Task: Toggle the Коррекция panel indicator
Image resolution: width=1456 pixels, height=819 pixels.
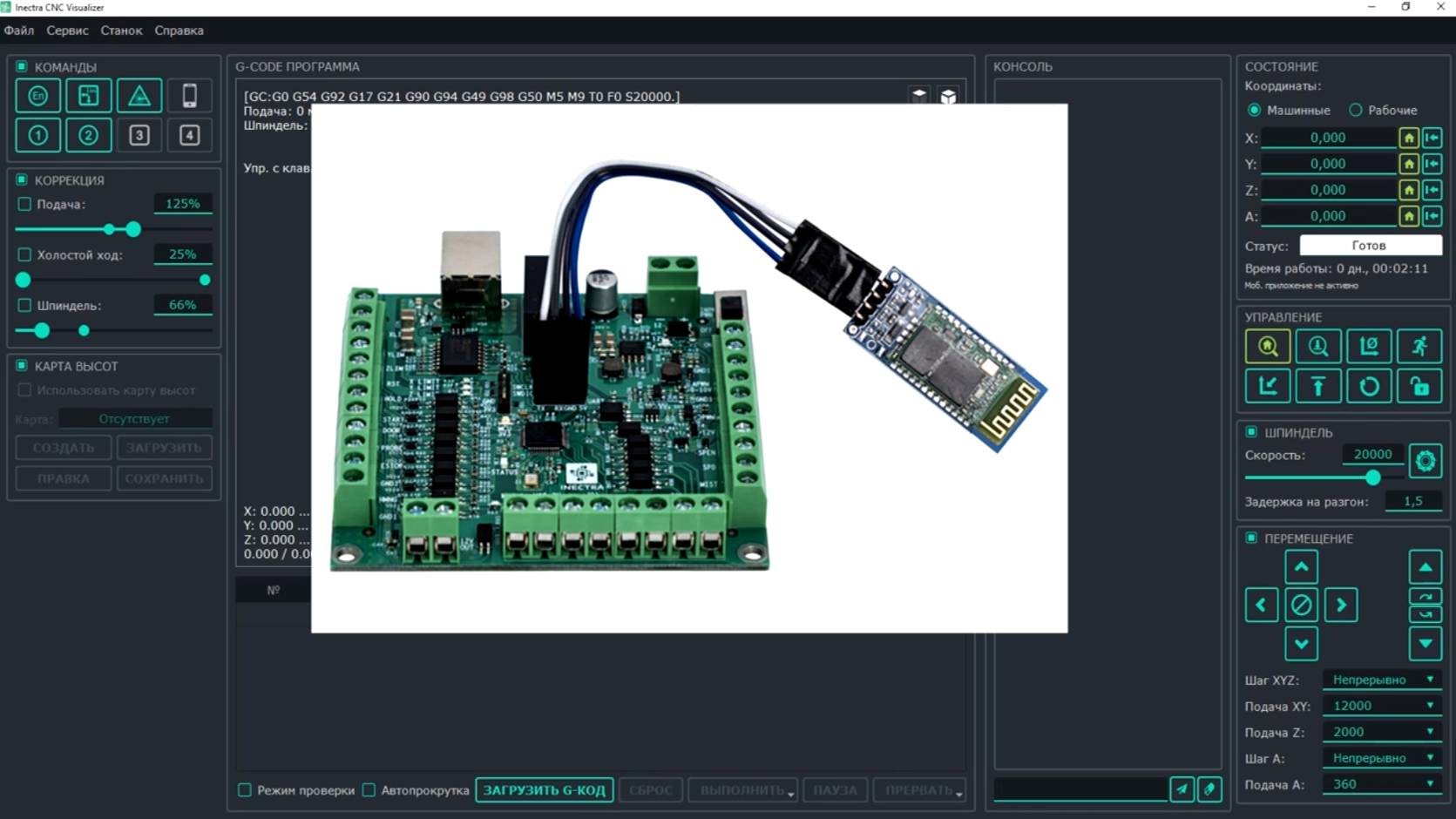Action: (22, 179)
